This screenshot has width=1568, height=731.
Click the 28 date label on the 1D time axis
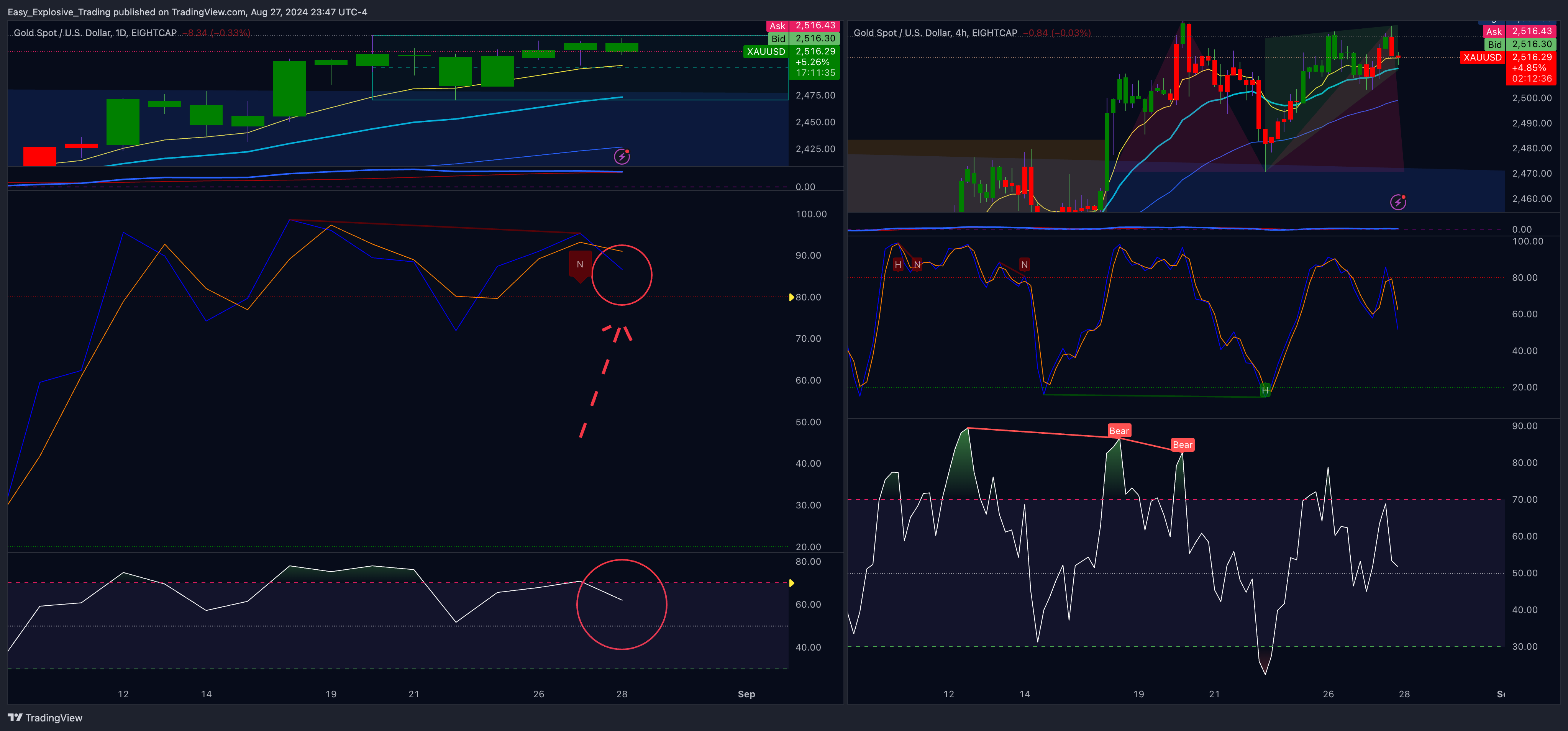pyautogui.click(x=622, y=695)
